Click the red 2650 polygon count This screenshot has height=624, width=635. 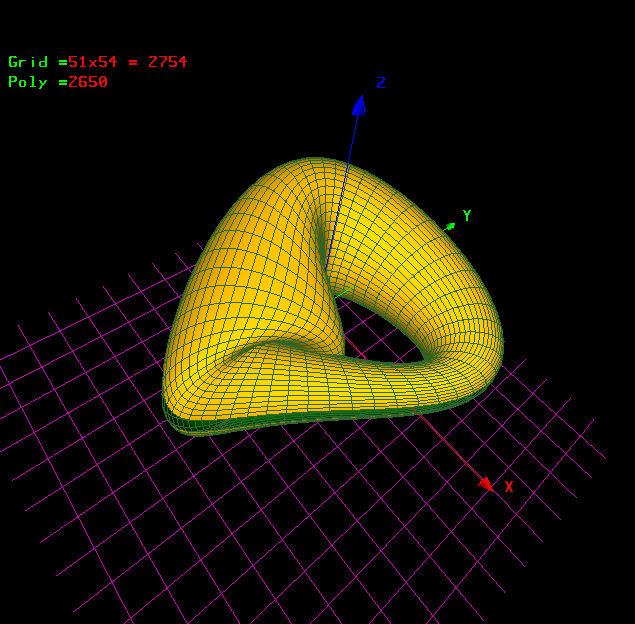(88, 82)
